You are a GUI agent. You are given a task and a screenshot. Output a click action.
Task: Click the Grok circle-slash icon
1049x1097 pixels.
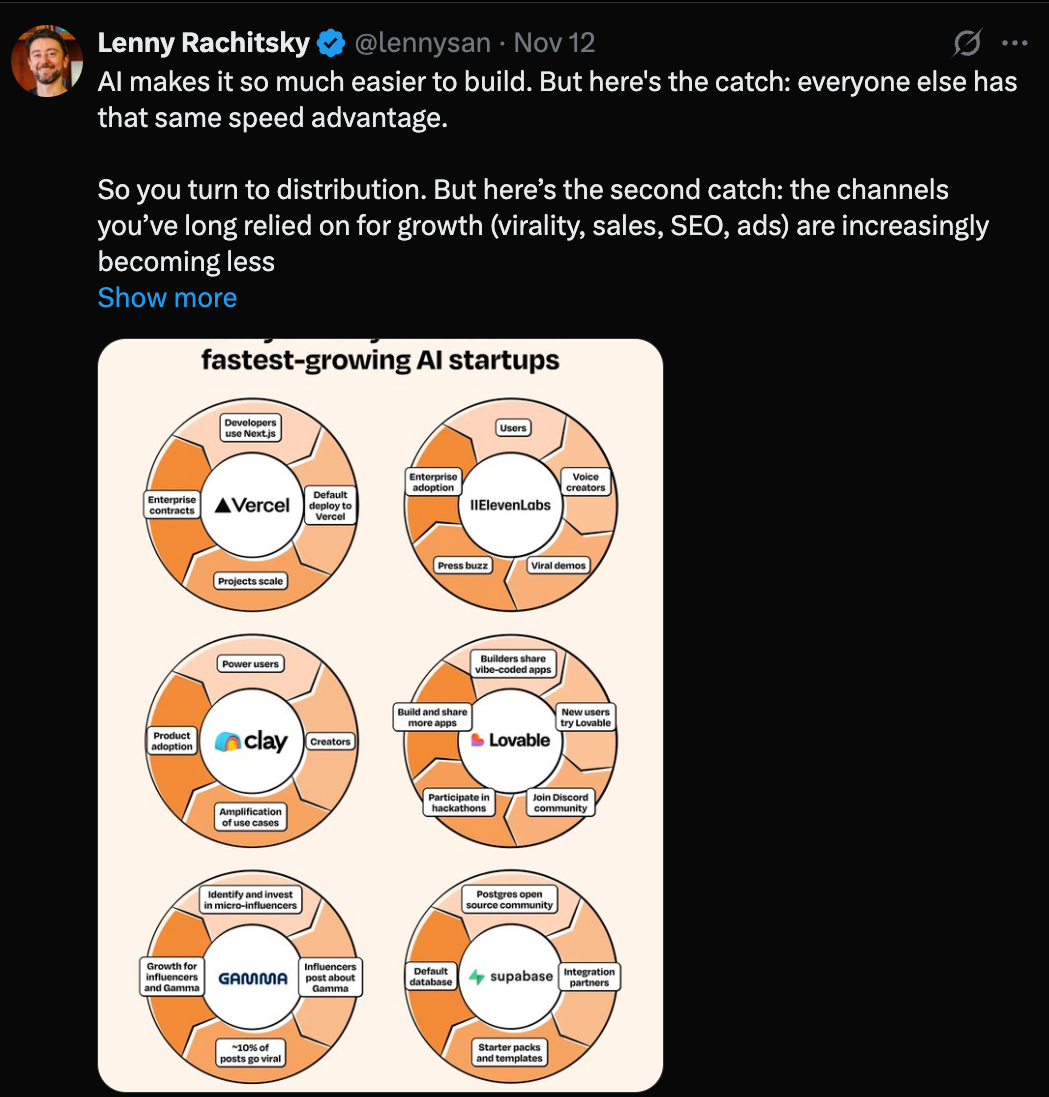tap(967, 43)
